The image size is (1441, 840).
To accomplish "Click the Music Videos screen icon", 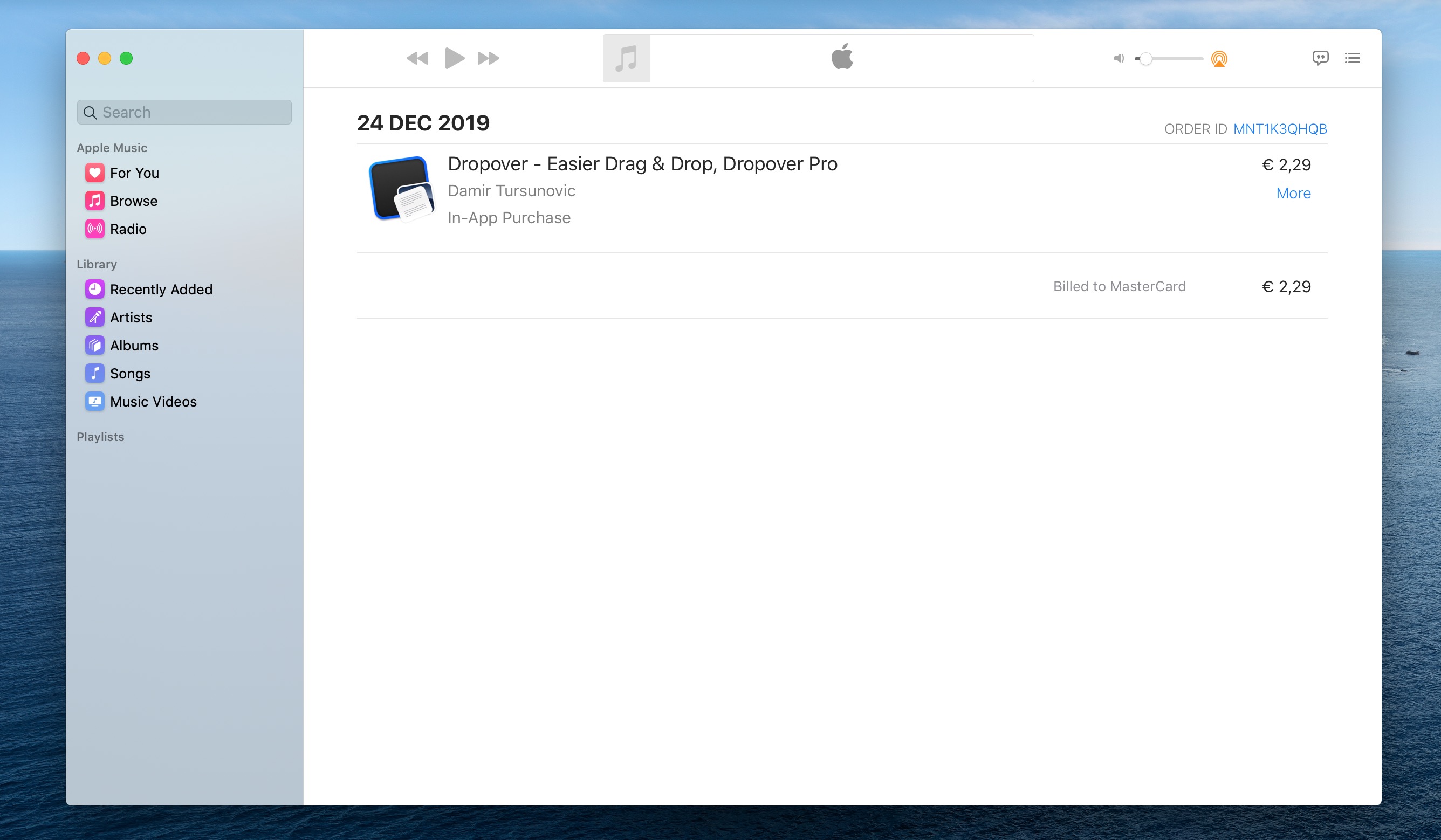I will pos(95,402).
